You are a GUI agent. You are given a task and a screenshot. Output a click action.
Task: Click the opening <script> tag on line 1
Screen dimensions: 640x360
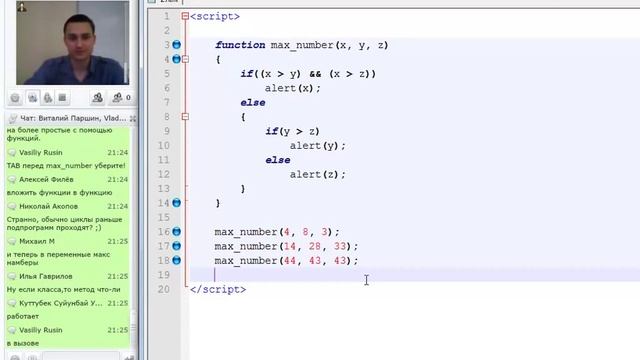pos(215,16)
